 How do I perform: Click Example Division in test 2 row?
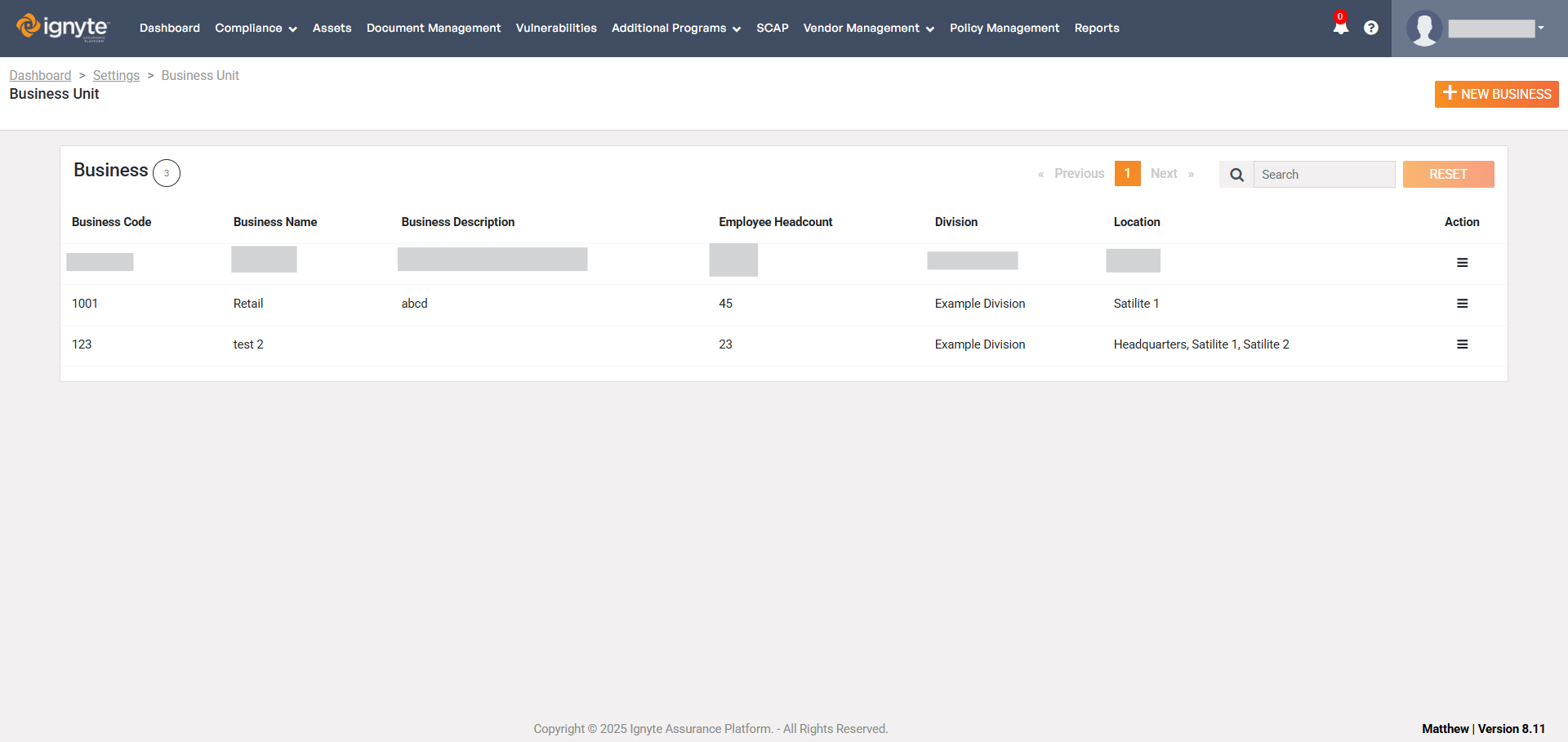click(980, 344)
